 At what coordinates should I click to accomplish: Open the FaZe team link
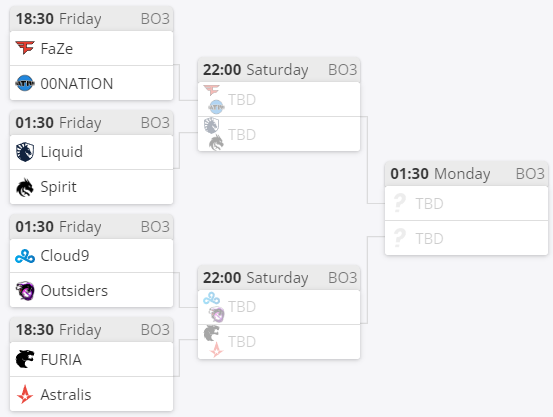click(x=57, y=49)
